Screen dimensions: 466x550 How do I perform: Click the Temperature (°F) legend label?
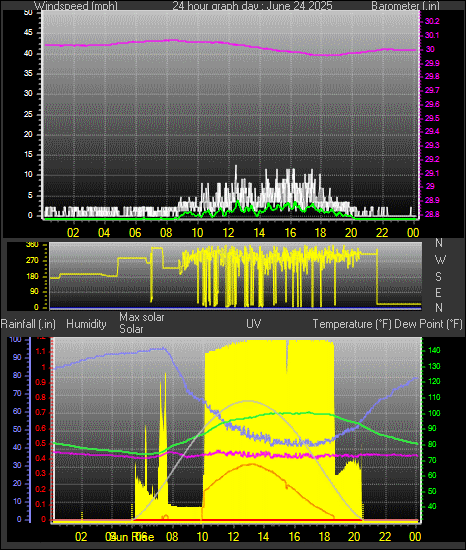point(352,324)
